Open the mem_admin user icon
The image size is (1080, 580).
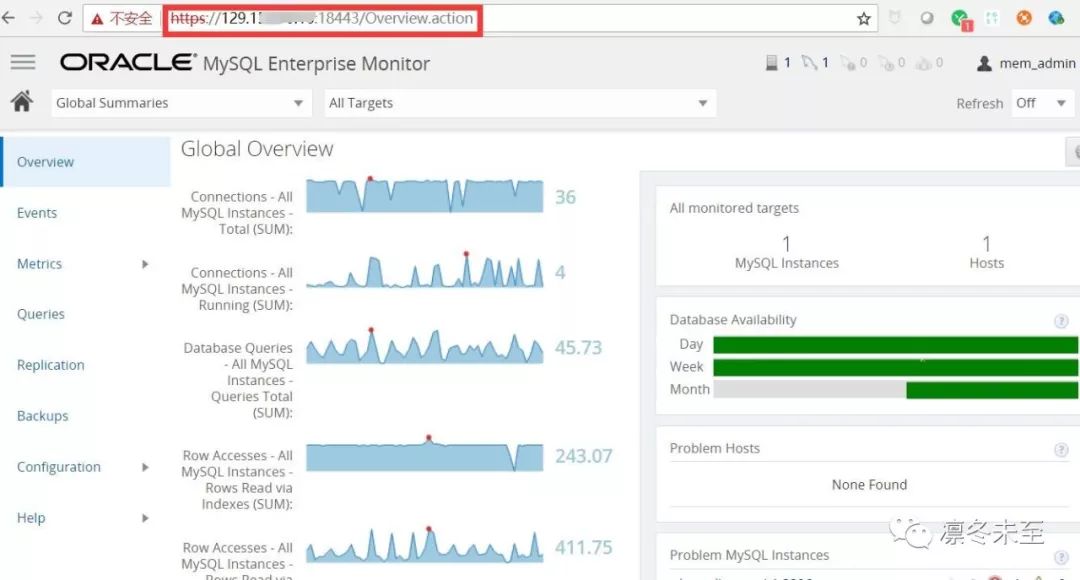coord(984,63)
